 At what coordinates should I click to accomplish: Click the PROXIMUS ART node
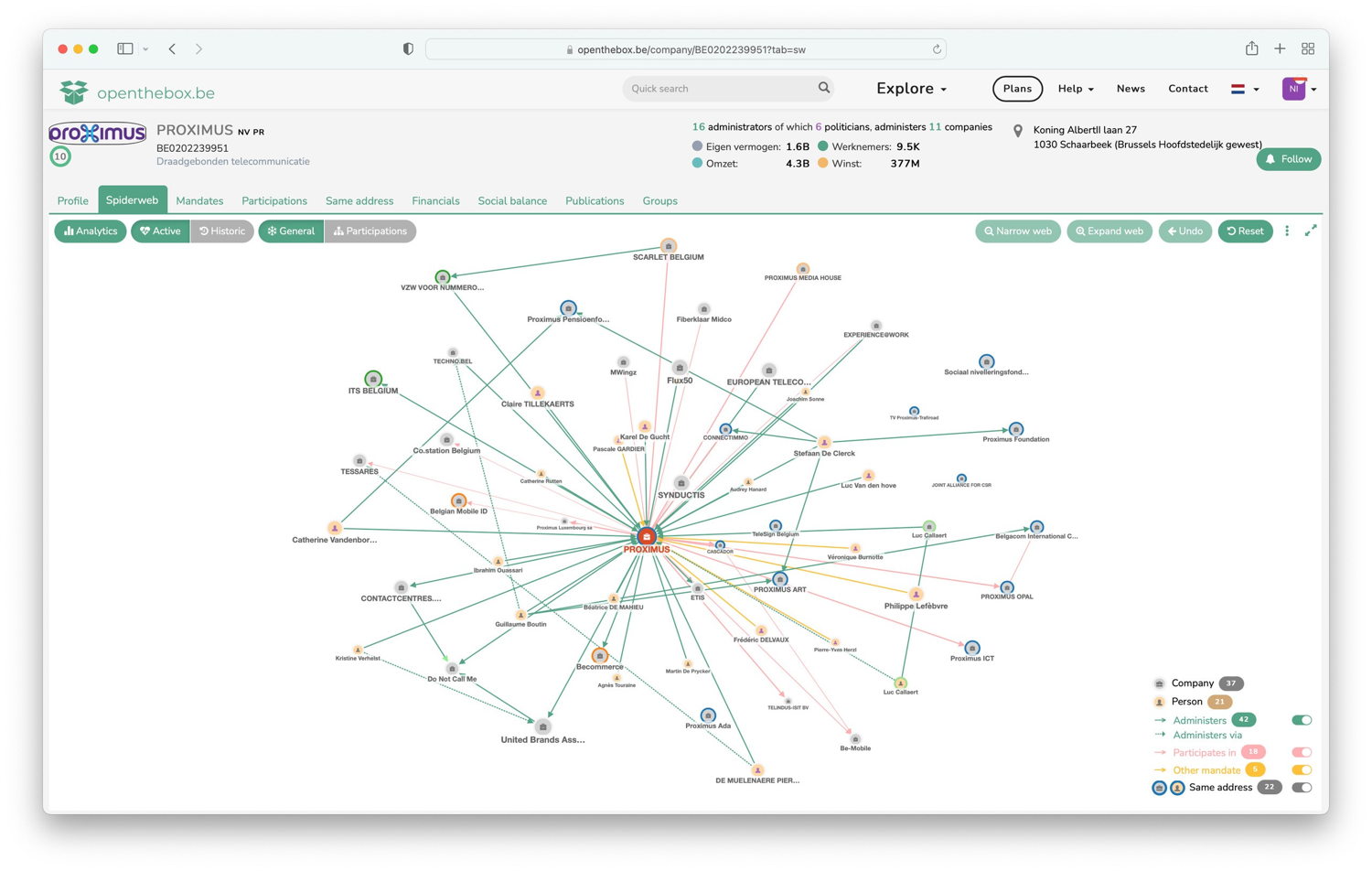[780, 578]
